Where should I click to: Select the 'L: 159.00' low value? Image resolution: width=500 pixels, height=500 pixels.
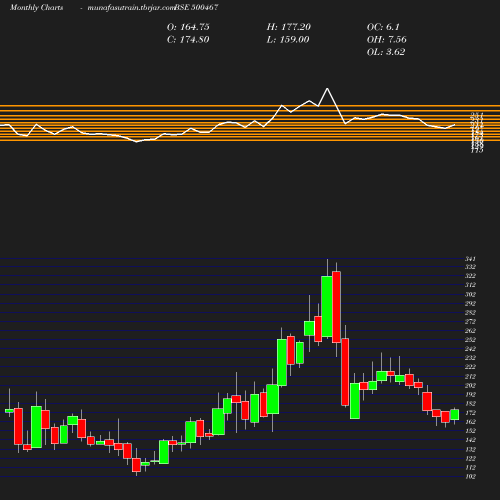(x=288, y=40)
